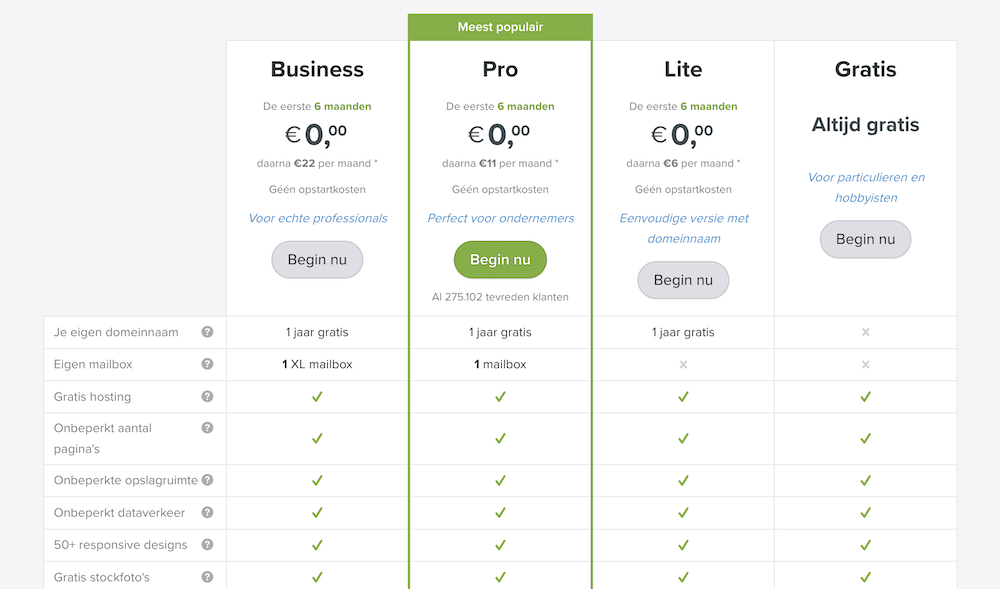The width and height of the screenshot is (1000, 589).
Task: Open the 'Perfect voor ondernemers' link
Action: tap(500, 218)
